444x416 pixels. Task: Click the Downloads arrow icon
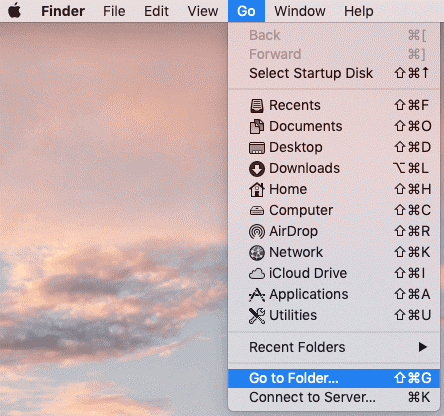click(x=257, y=169)
